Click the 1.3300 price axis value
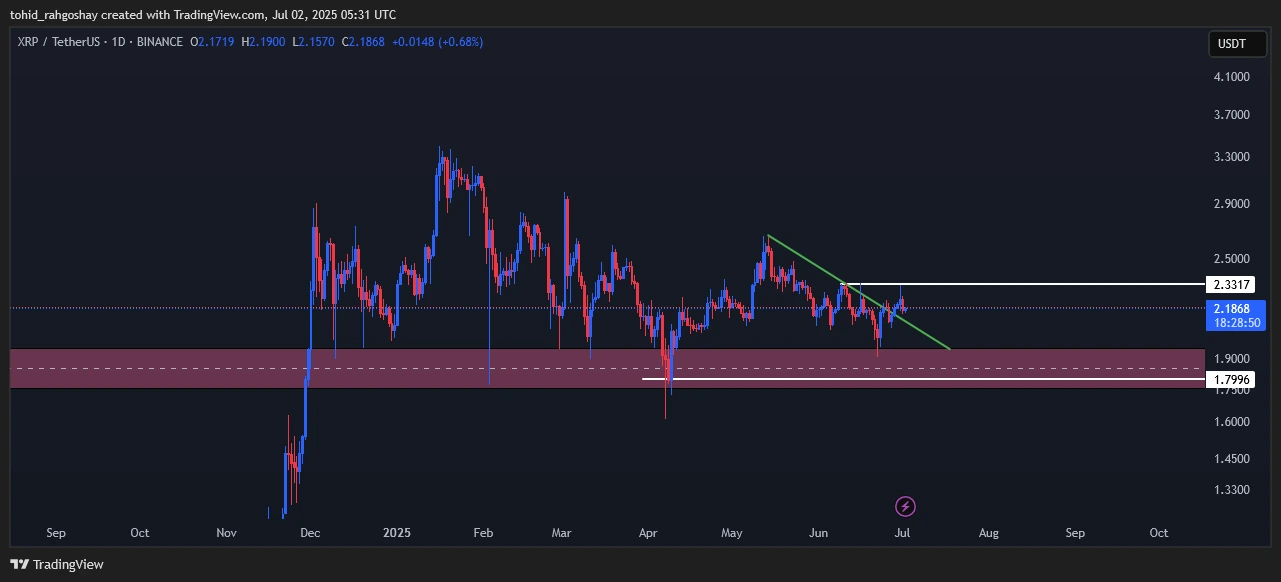This screenshot has height=582, width=1281. click(x=1231, y=489)
